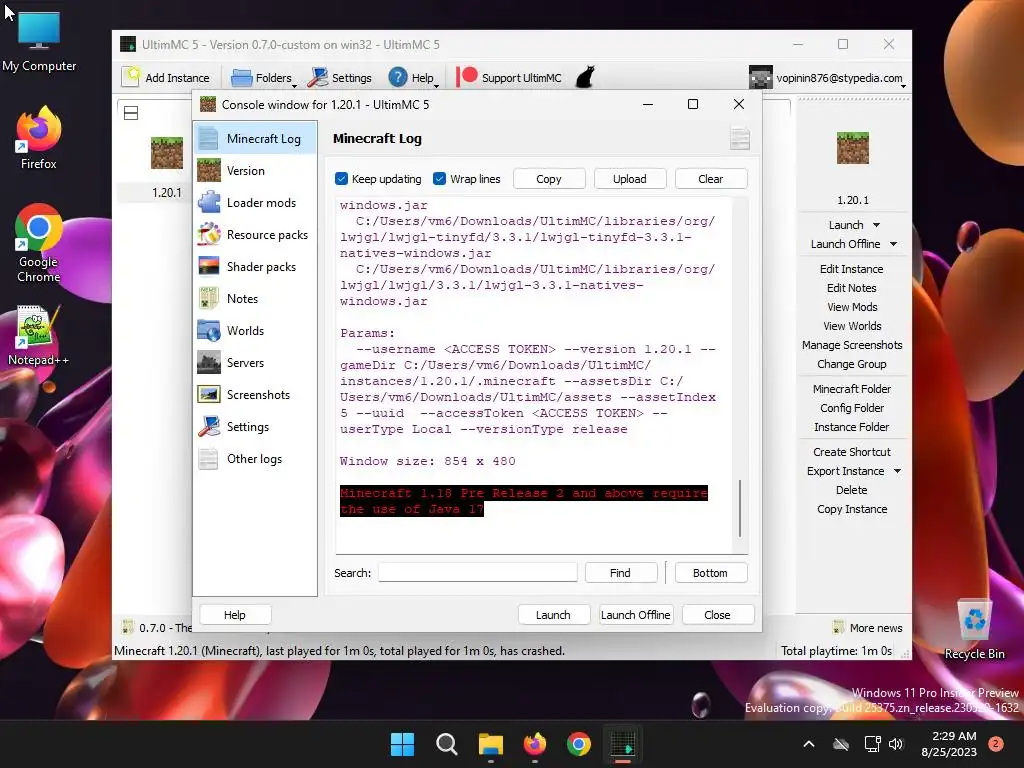Click the Notes icon in sidebar
The image size is (1024, 768).
(208, 298)
